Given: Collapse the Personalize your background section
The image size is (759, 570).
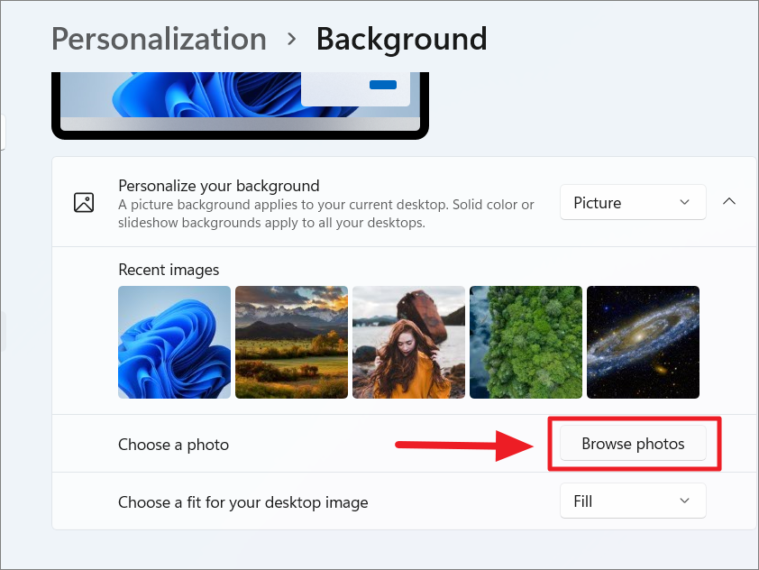Looking at the screenshot, I should (x=729, y=202).
